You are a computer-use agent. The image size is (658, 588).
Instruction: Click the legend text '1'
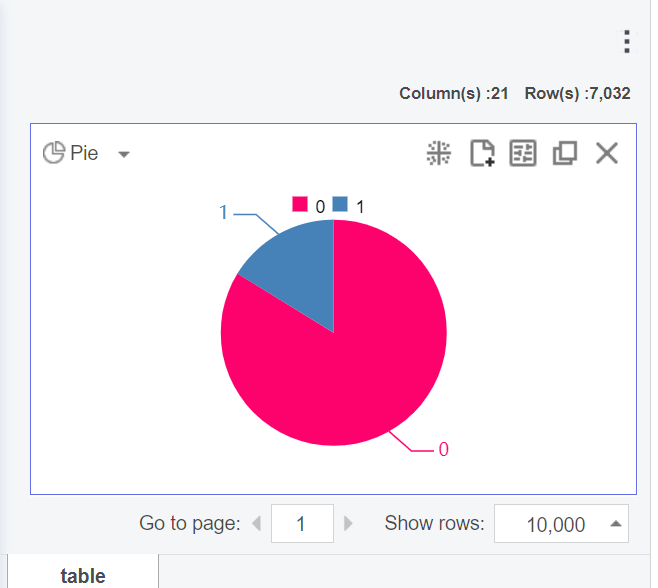(x=360, y=206)
